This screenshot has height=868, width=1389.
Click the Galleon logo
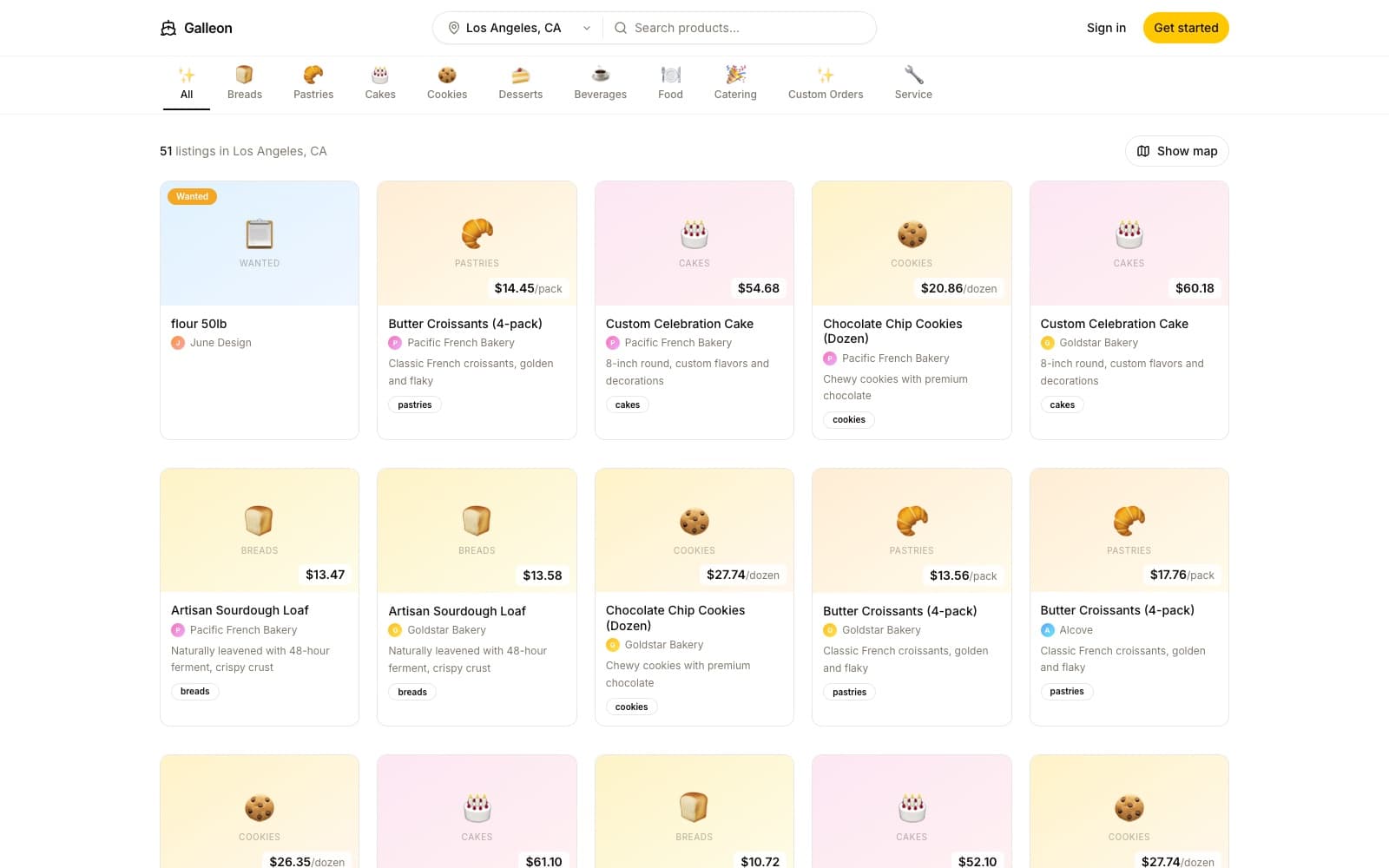pyautogui.click(x=196, y=28)
